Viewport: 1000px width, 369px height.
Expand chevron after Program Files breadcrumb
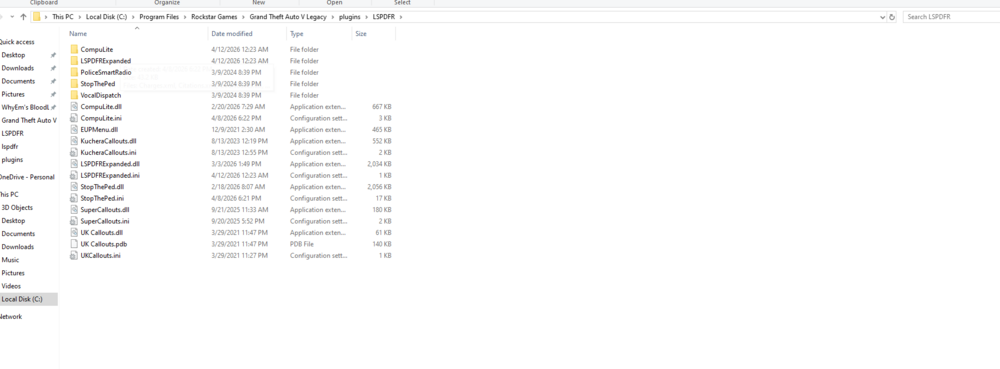(186, 17)
